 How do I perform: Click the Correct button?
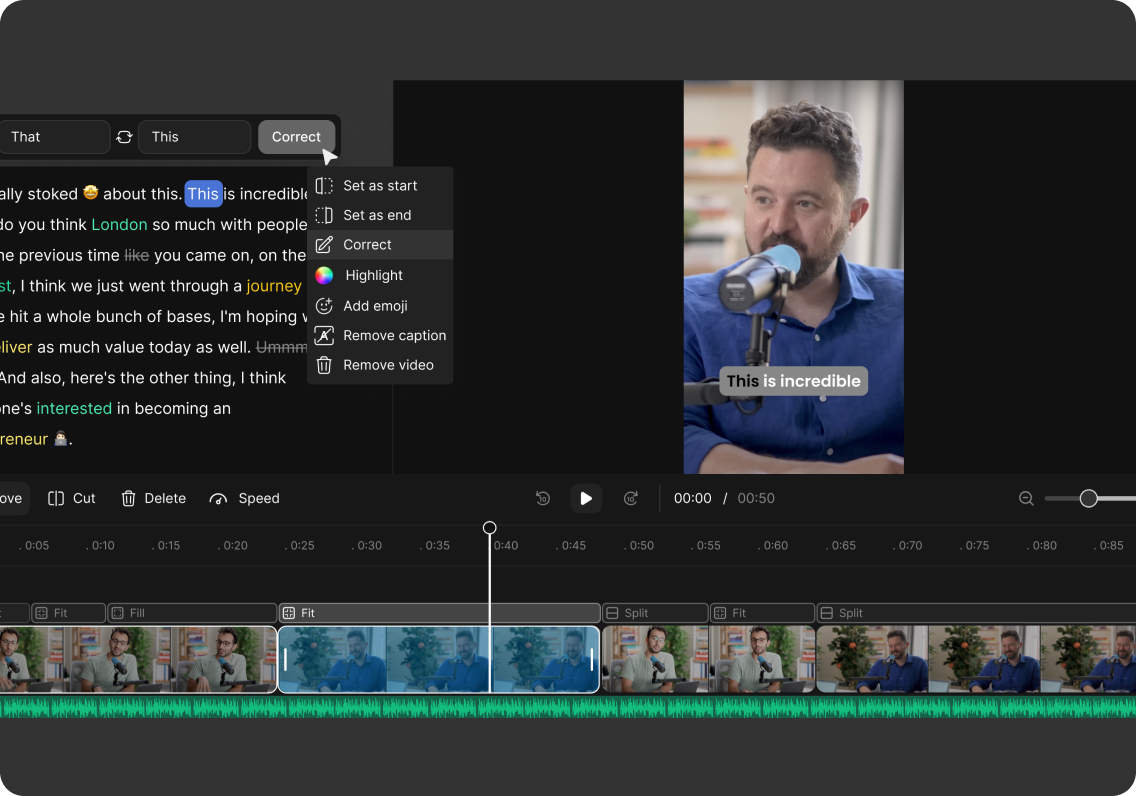pos(296,137)
